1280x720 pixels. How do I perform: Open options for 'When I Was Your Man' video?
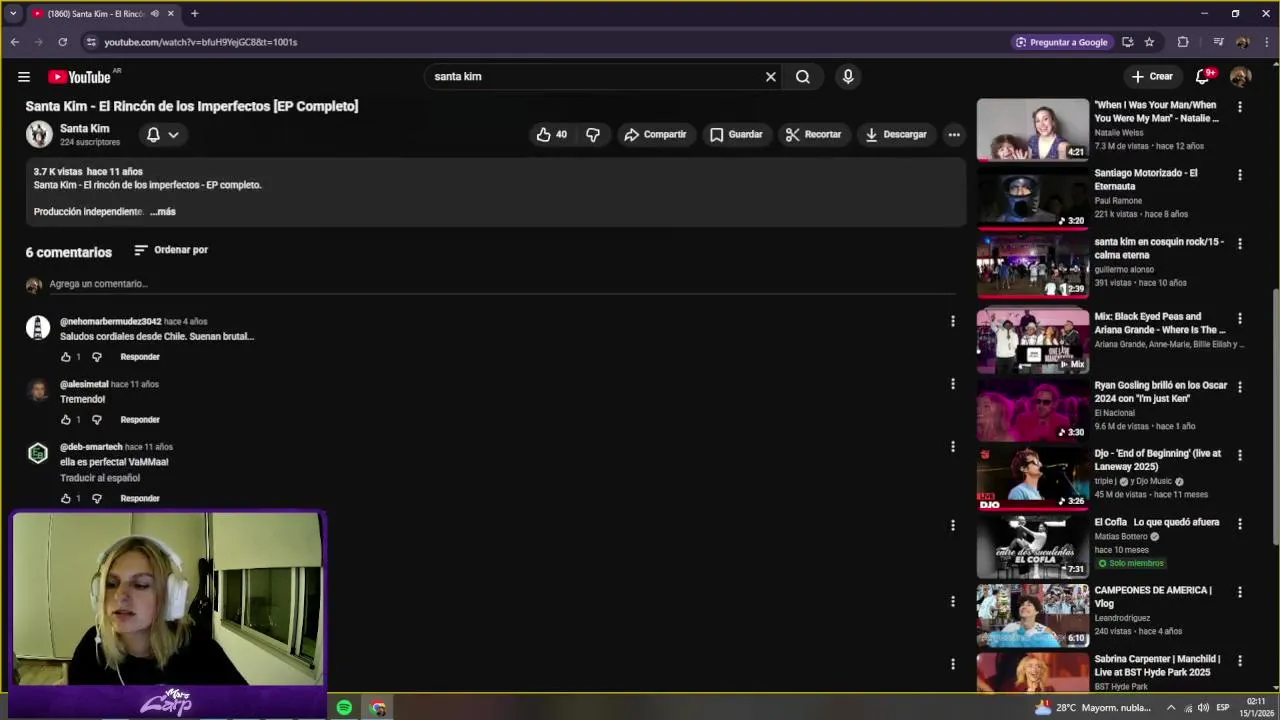point(1240,106)
